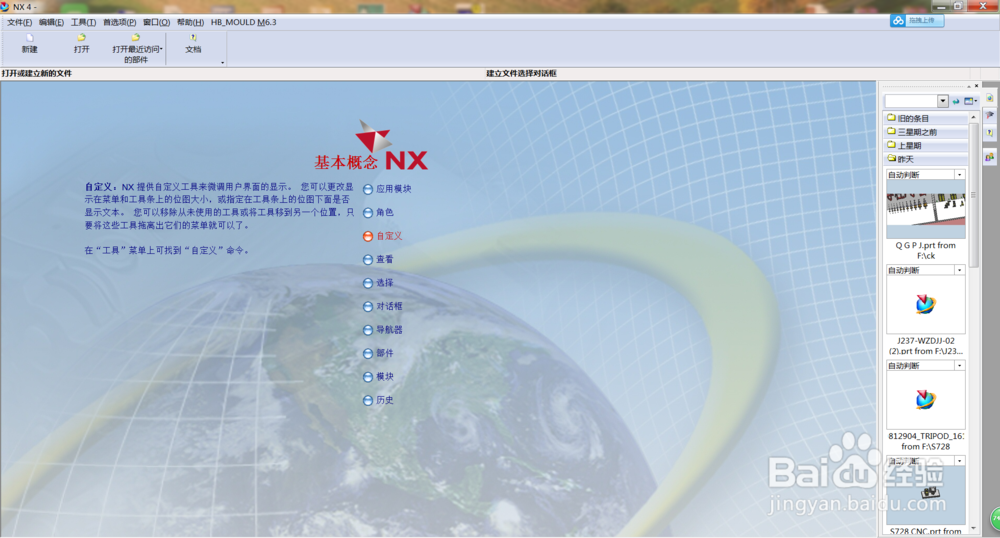Click the history panel pin arrow
This screenshot has height=538, width=1000.
(x=969, y=86)
